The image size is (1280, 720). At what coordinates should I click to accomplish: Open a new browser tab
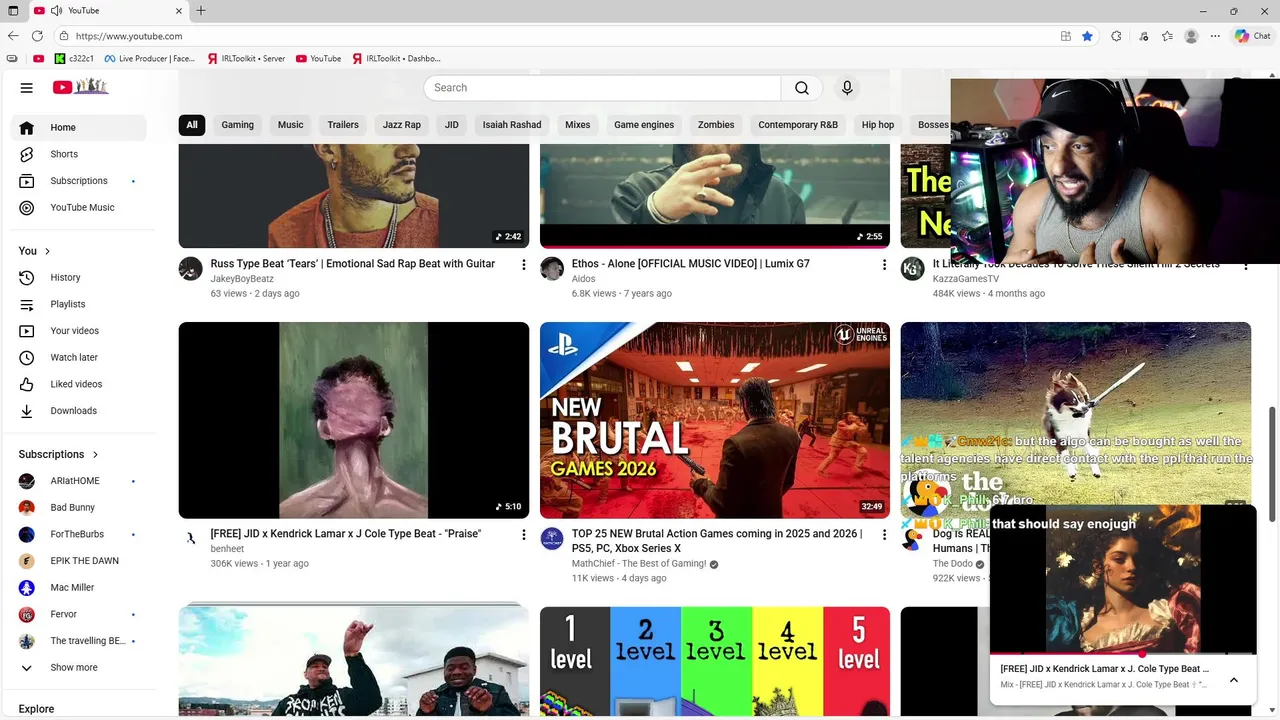201,11
